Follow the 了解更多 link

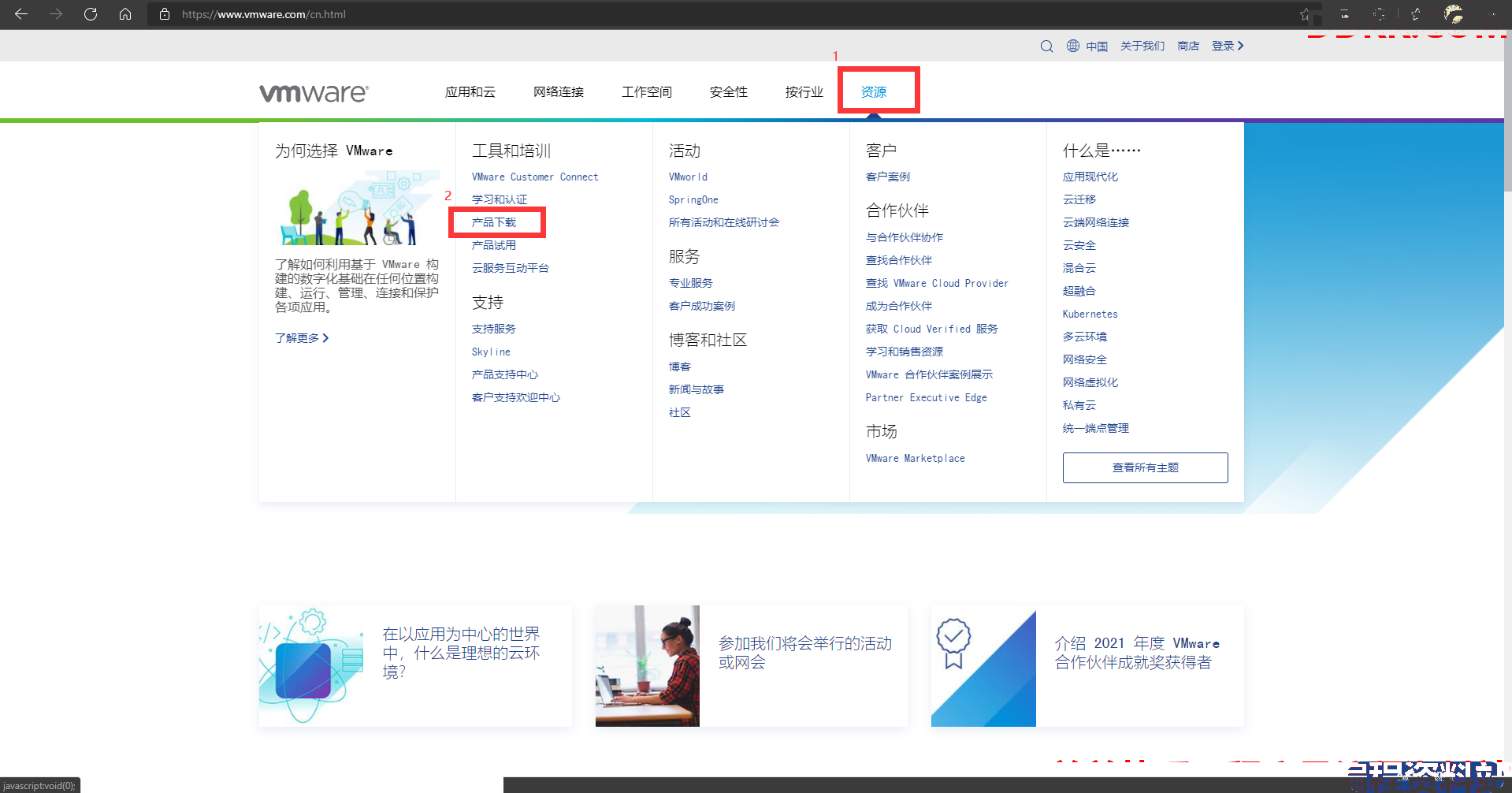(302, 338)
